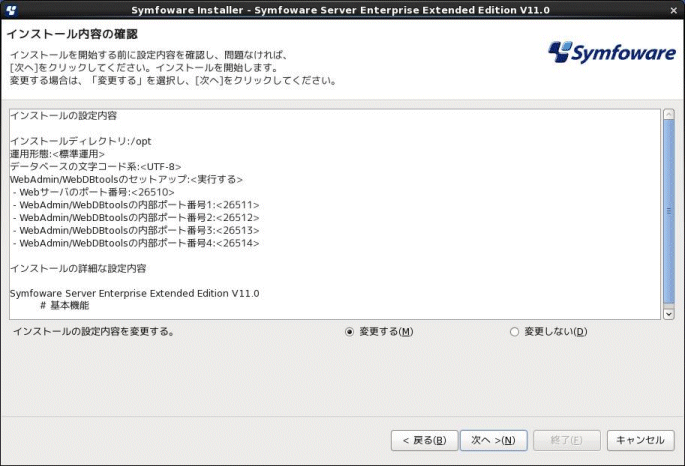Viewport: 685px width, 466px height.
Task: Click the キャンセル button
Action: coord(640,440)
